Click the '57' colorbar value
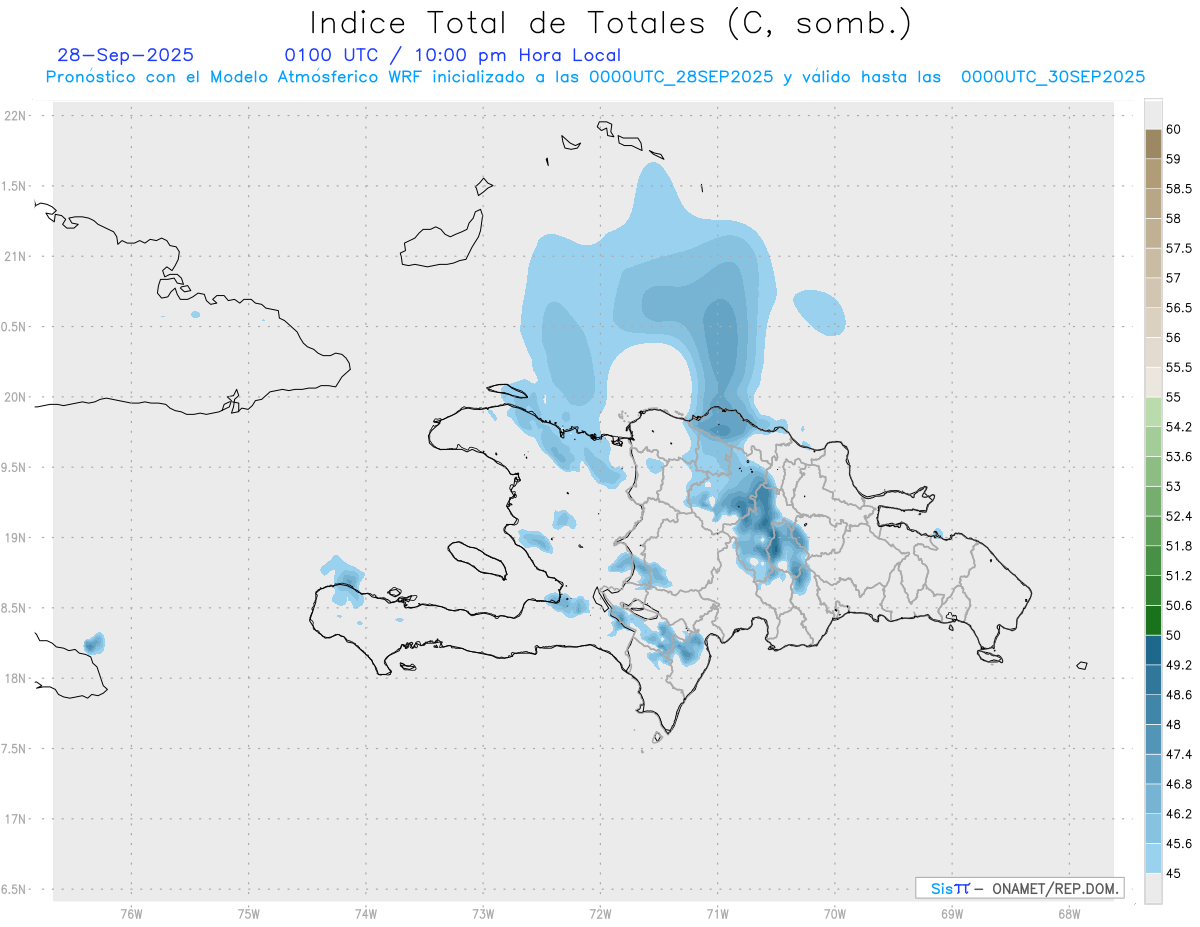 (x=1173, y=278)
